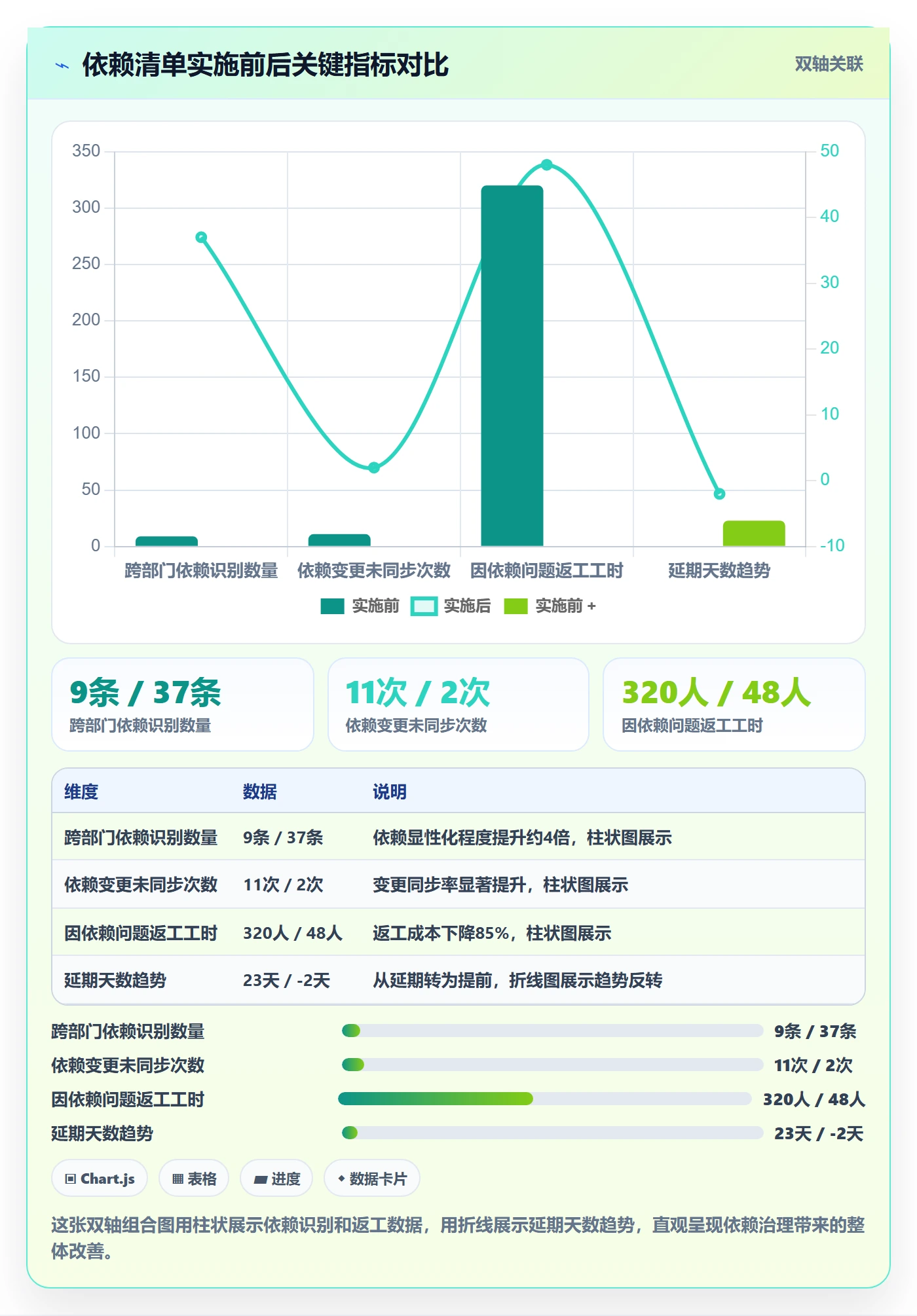Viewport: 917px width, 1316px height.
Task: Click the 说明 column header
Action: [x=390, y=792]
